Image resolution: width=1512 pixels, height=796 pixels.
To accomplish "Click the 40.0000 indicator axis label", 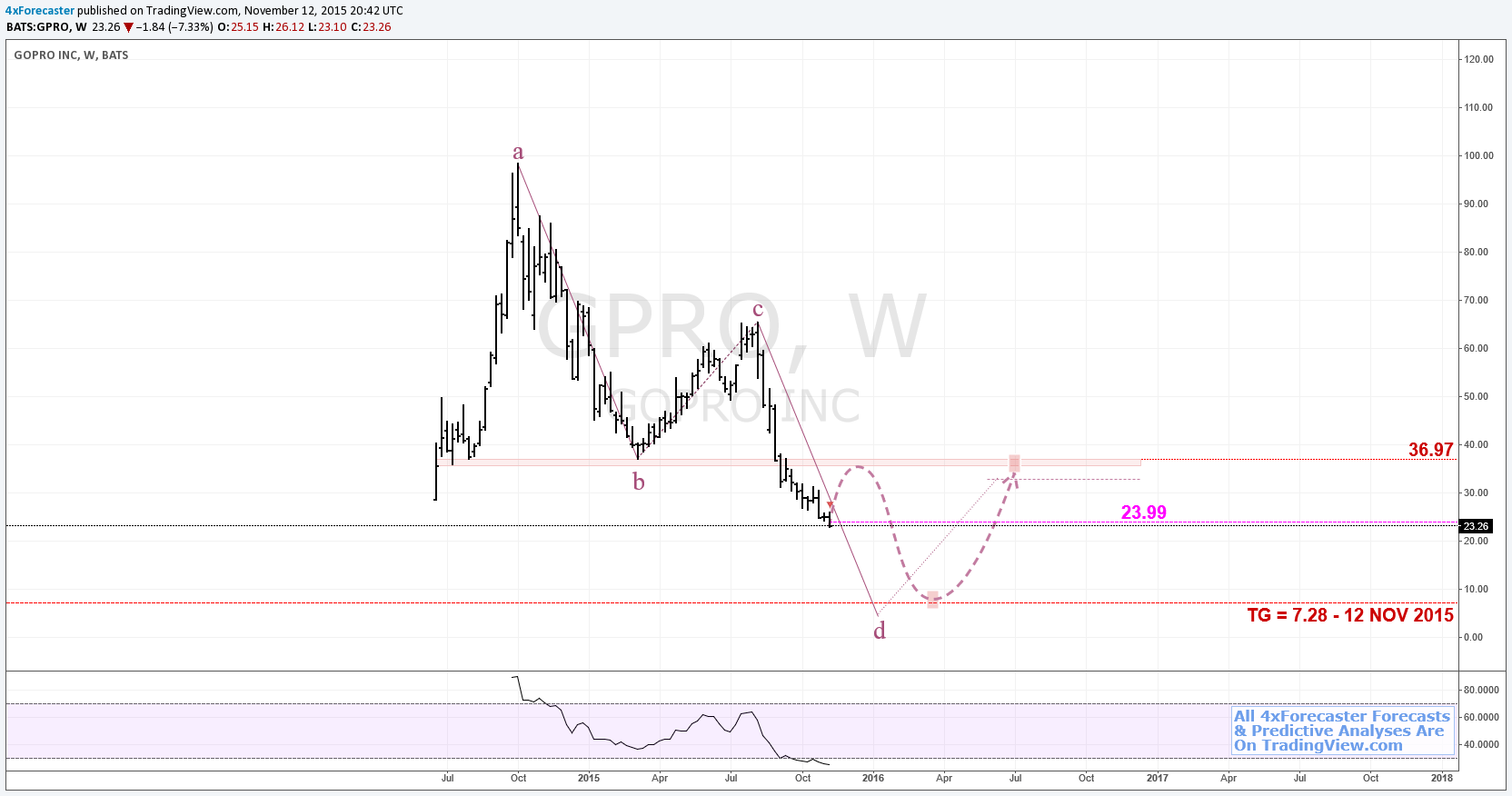I will [x=1481, y=744].
